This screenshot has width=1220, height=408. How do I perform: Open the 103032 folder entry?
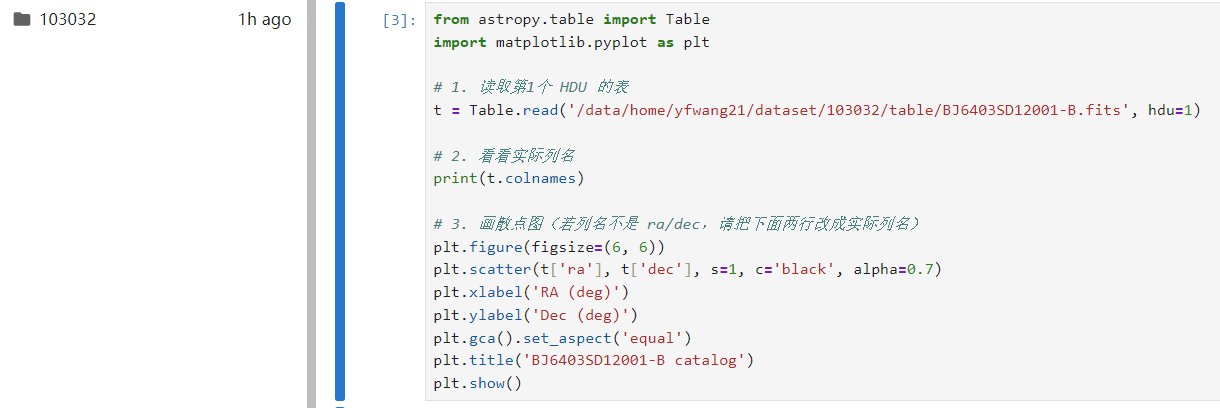(x=68, y=19)
